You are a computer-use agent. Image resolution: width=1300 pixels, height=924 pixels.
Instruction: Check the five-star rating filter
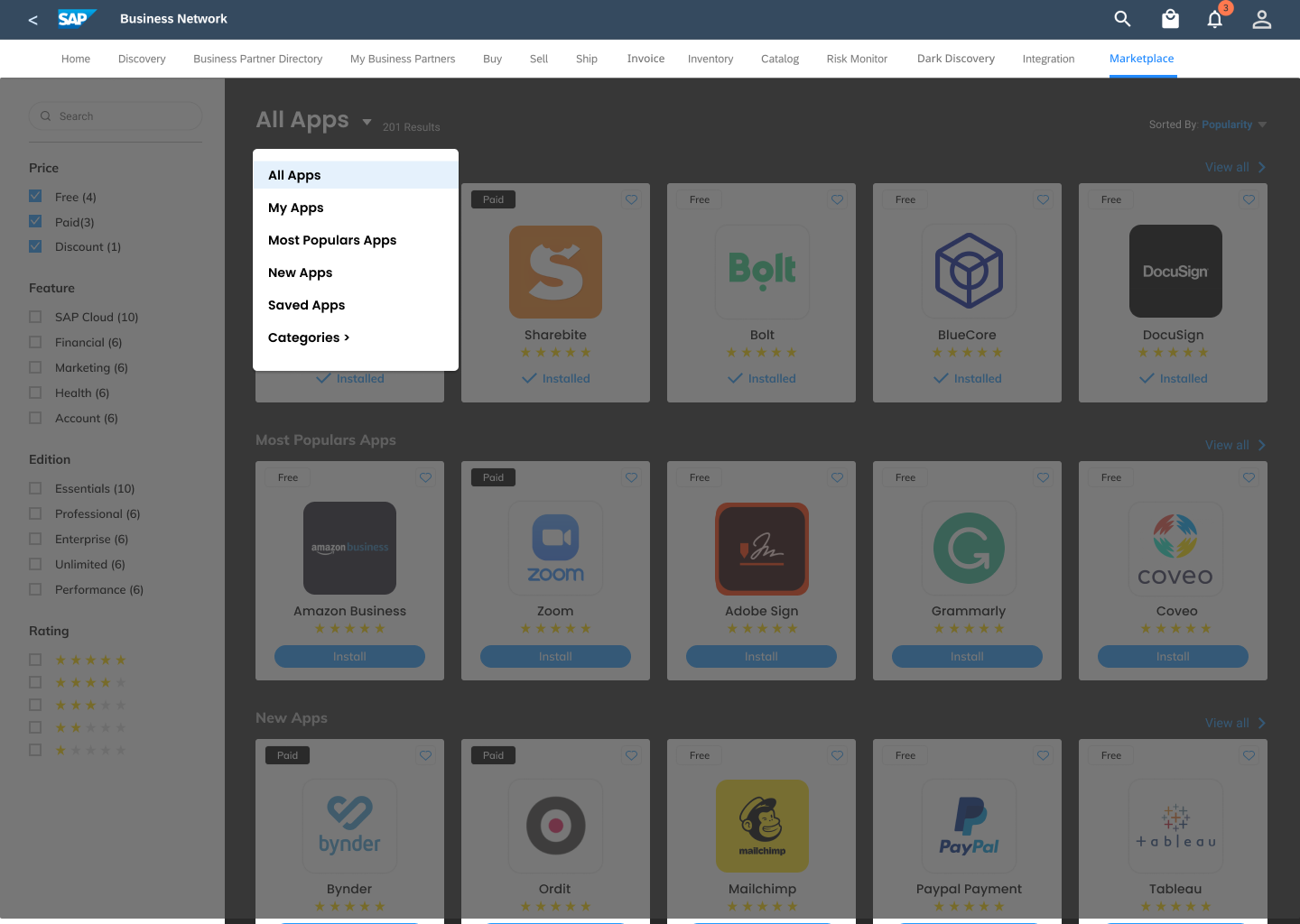click(35, 660)
